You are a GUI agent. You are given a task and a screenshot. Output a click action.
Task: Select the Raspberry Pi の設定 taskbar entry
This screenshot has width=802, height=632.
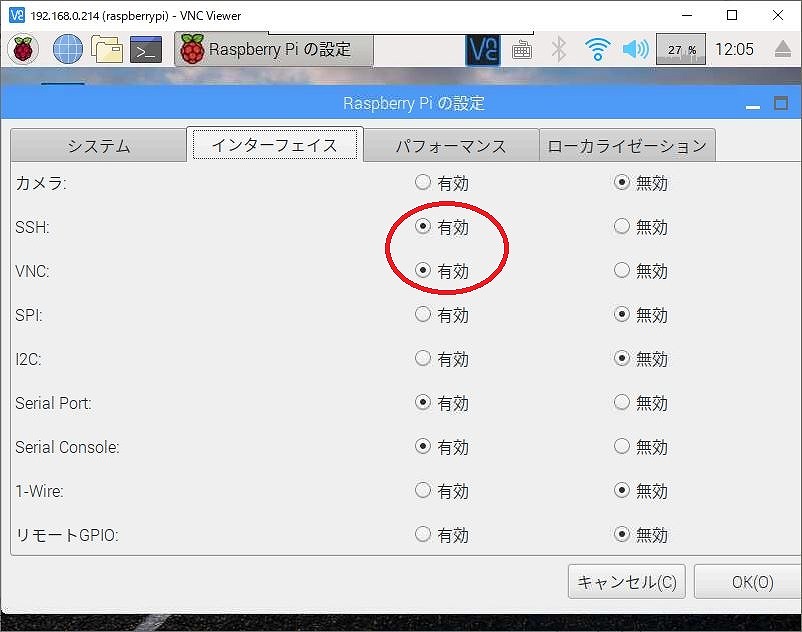click(274, 50)
